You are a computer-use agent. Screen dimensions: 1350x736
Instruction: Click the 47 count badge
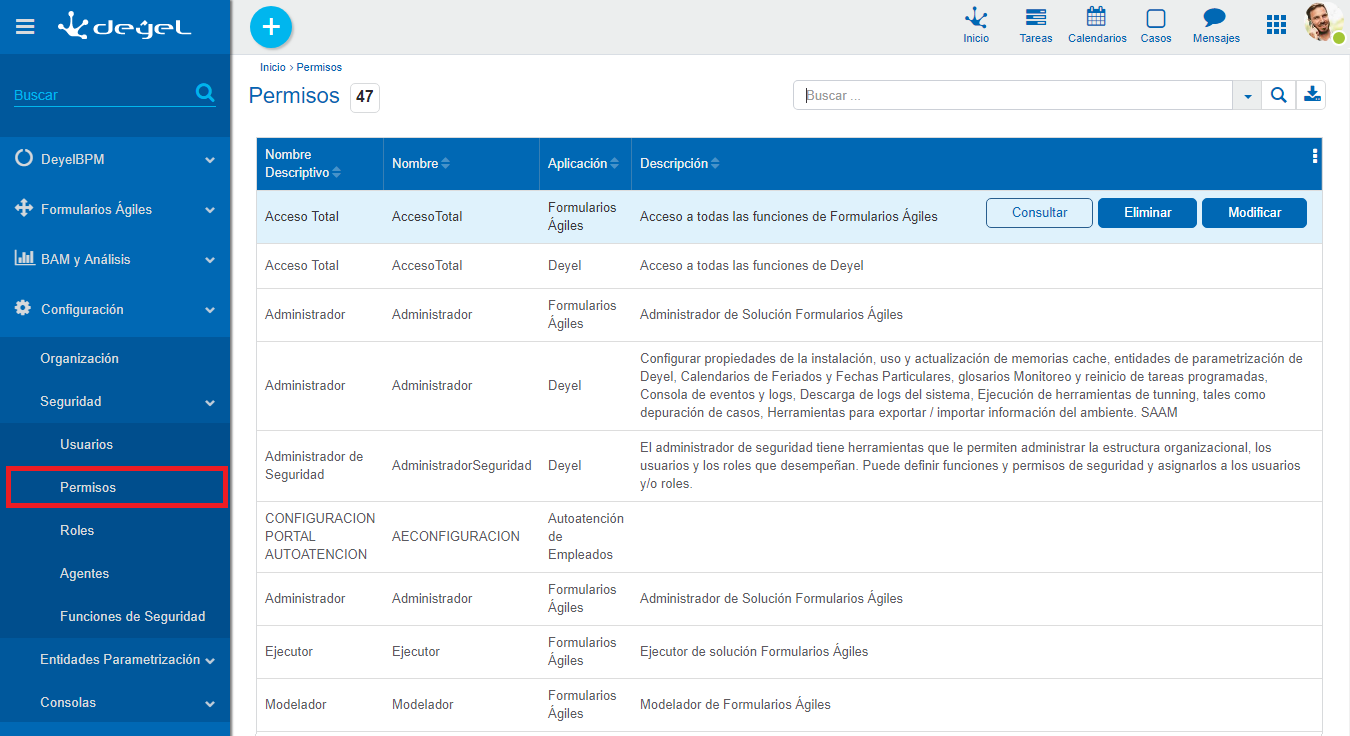click(365, 97)
